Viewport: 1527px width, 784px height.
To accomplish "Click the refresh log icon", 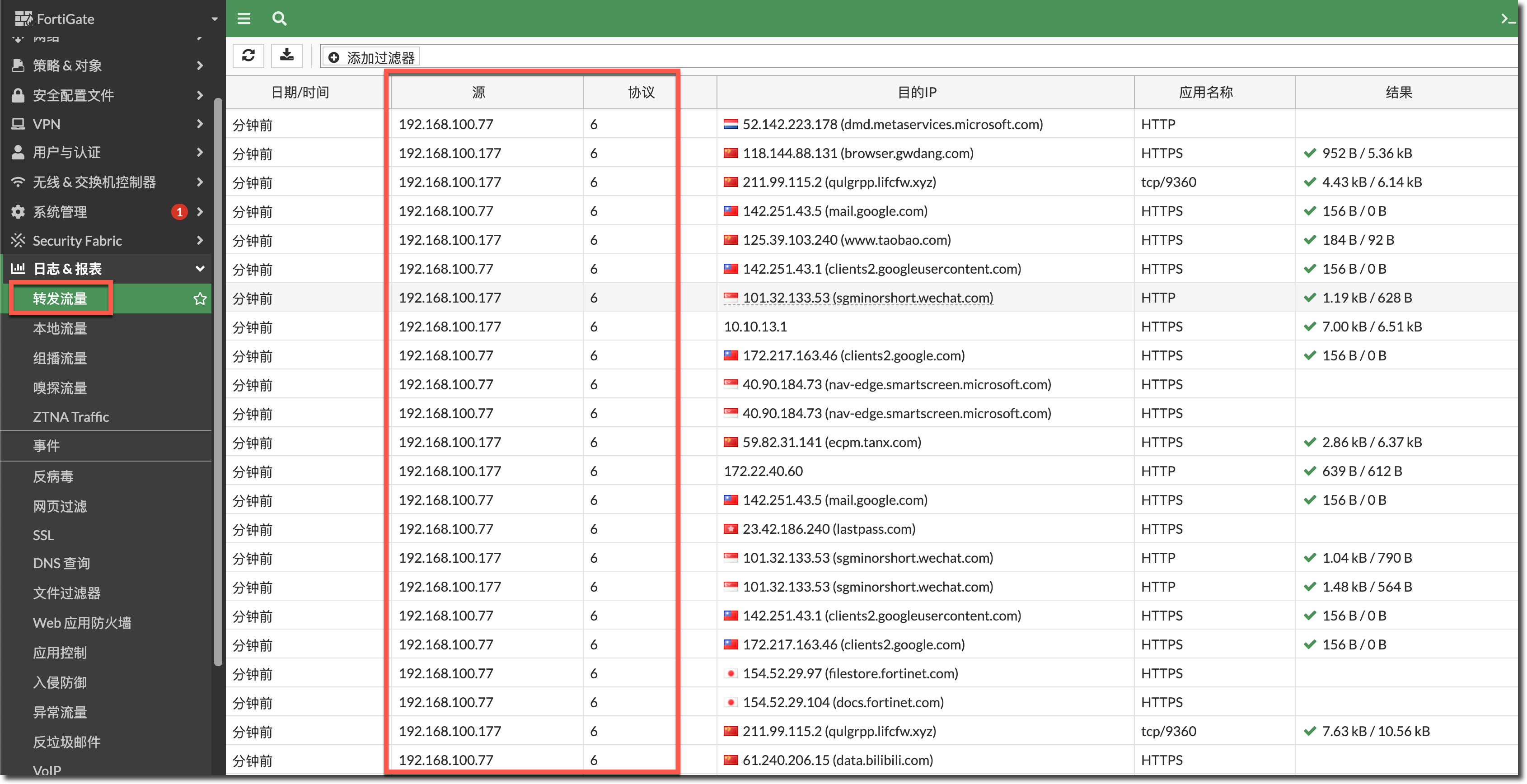I will coord(248,56).
